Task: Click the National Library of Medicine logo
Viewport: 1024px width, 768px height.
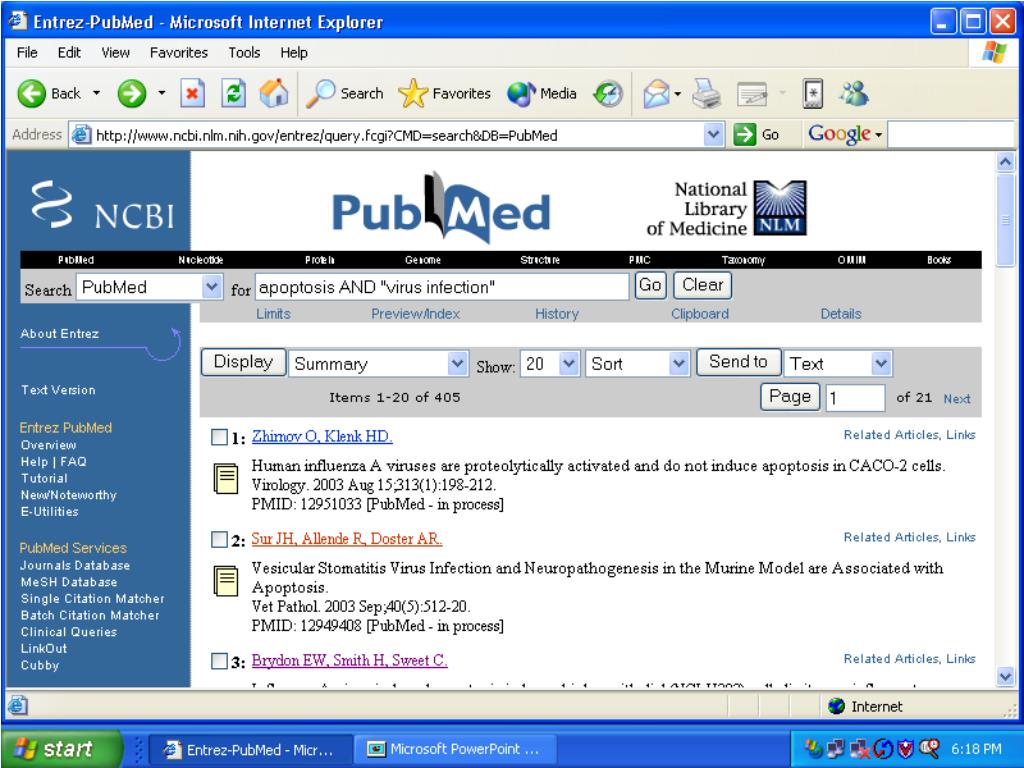Action: point(726,208)
